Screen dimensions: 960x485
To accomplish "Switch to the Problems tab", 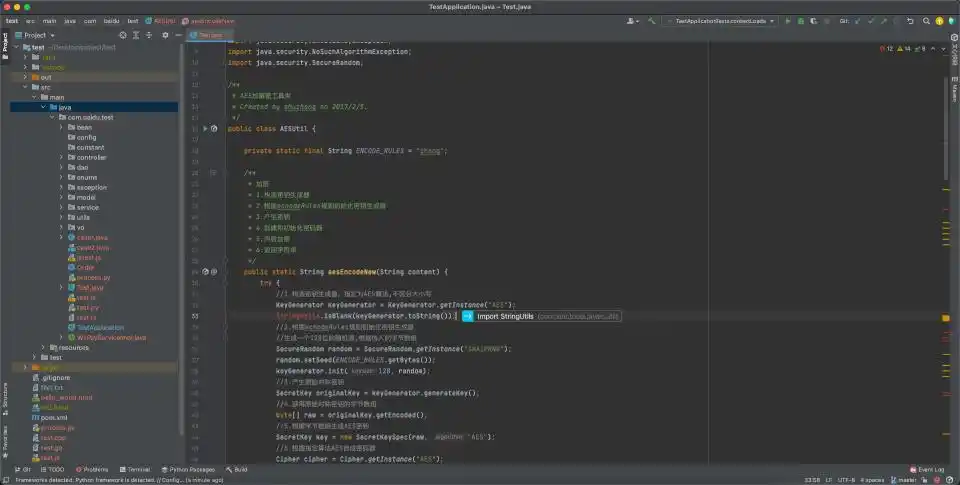I will tap(92, 469).
